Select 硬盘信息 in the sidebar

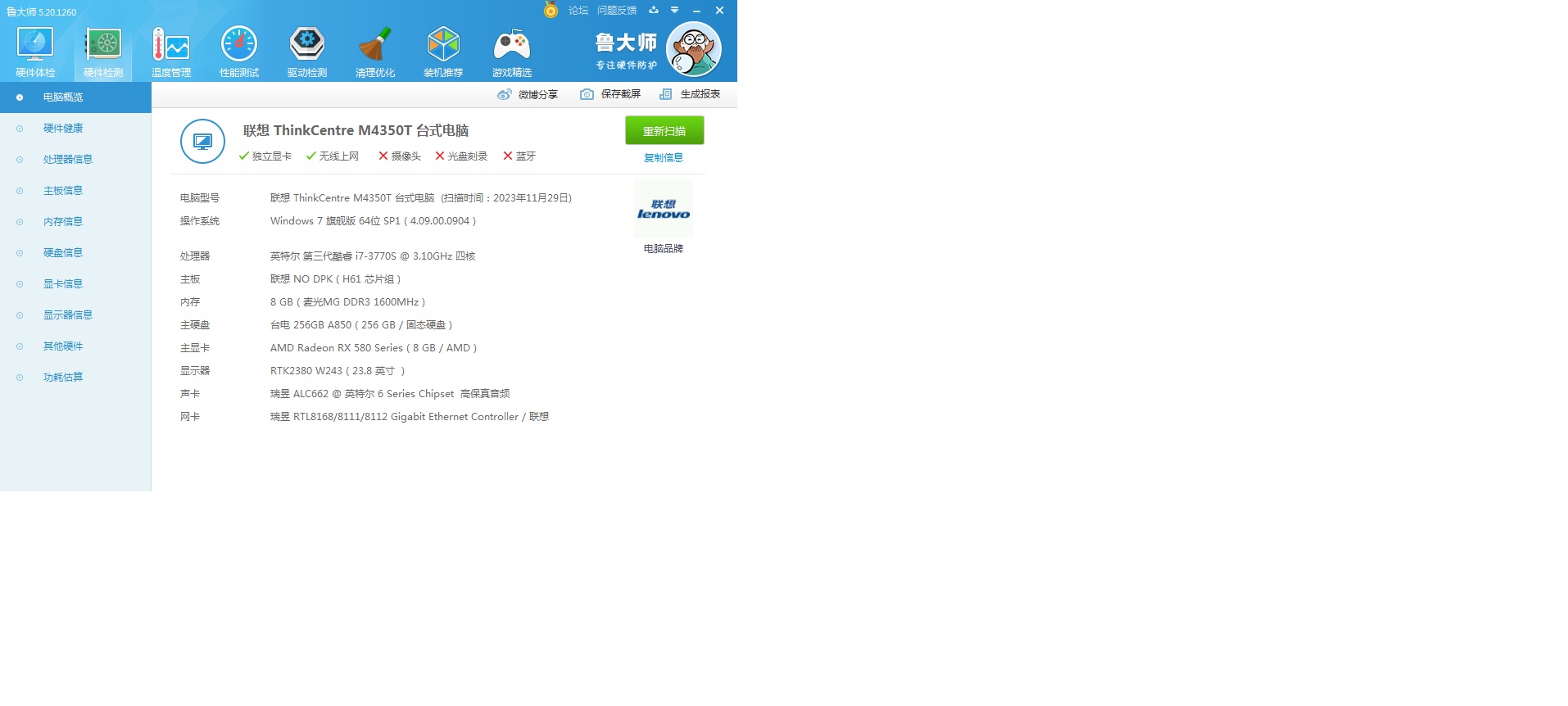pos(75,253)
